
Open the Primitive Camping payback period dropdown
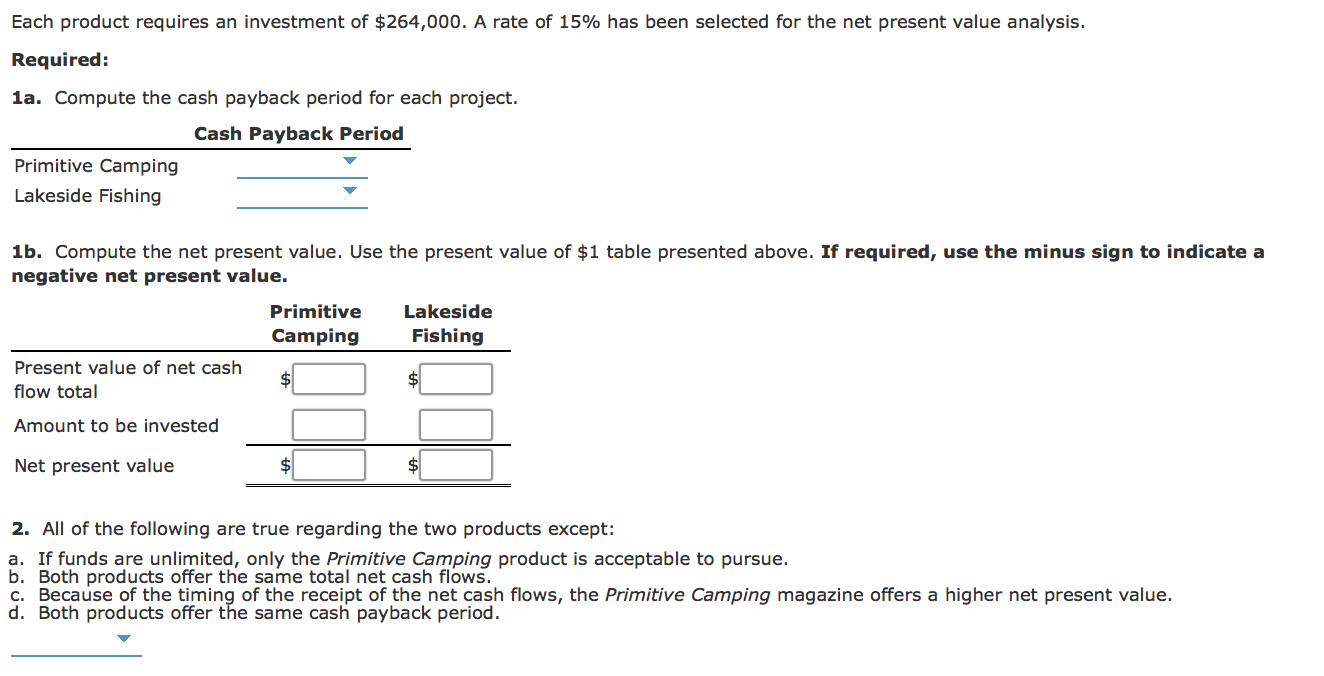pyautogui.click(x=349, y=160)
